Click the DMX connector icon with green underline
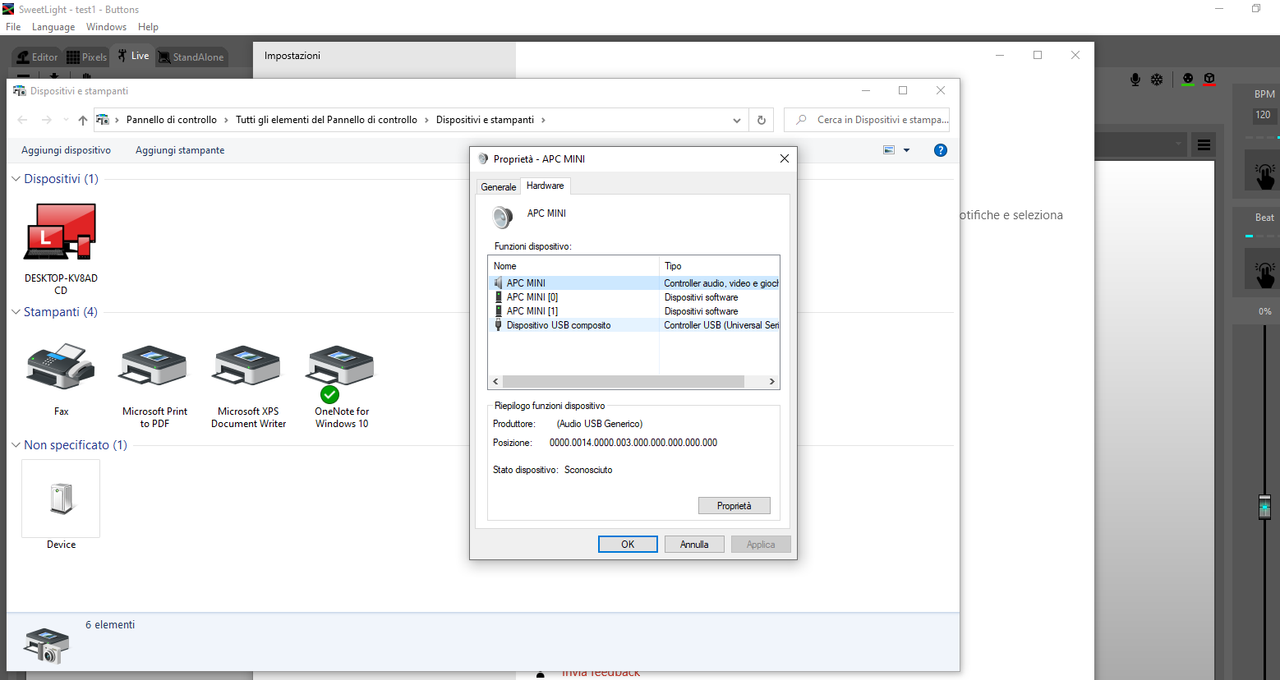This screenshot has width=1280, height=680. click(x=1188, y=80)
